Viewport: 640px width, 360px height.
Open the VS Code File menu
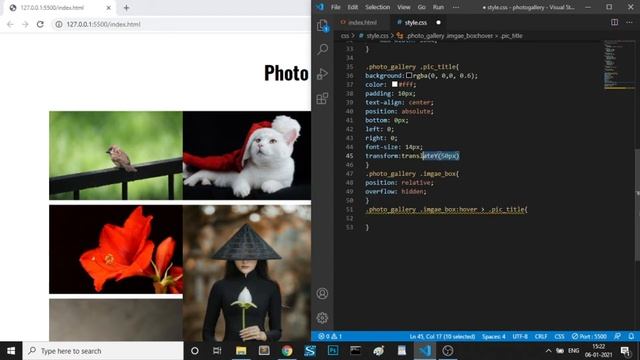click(x=336, y=7)
